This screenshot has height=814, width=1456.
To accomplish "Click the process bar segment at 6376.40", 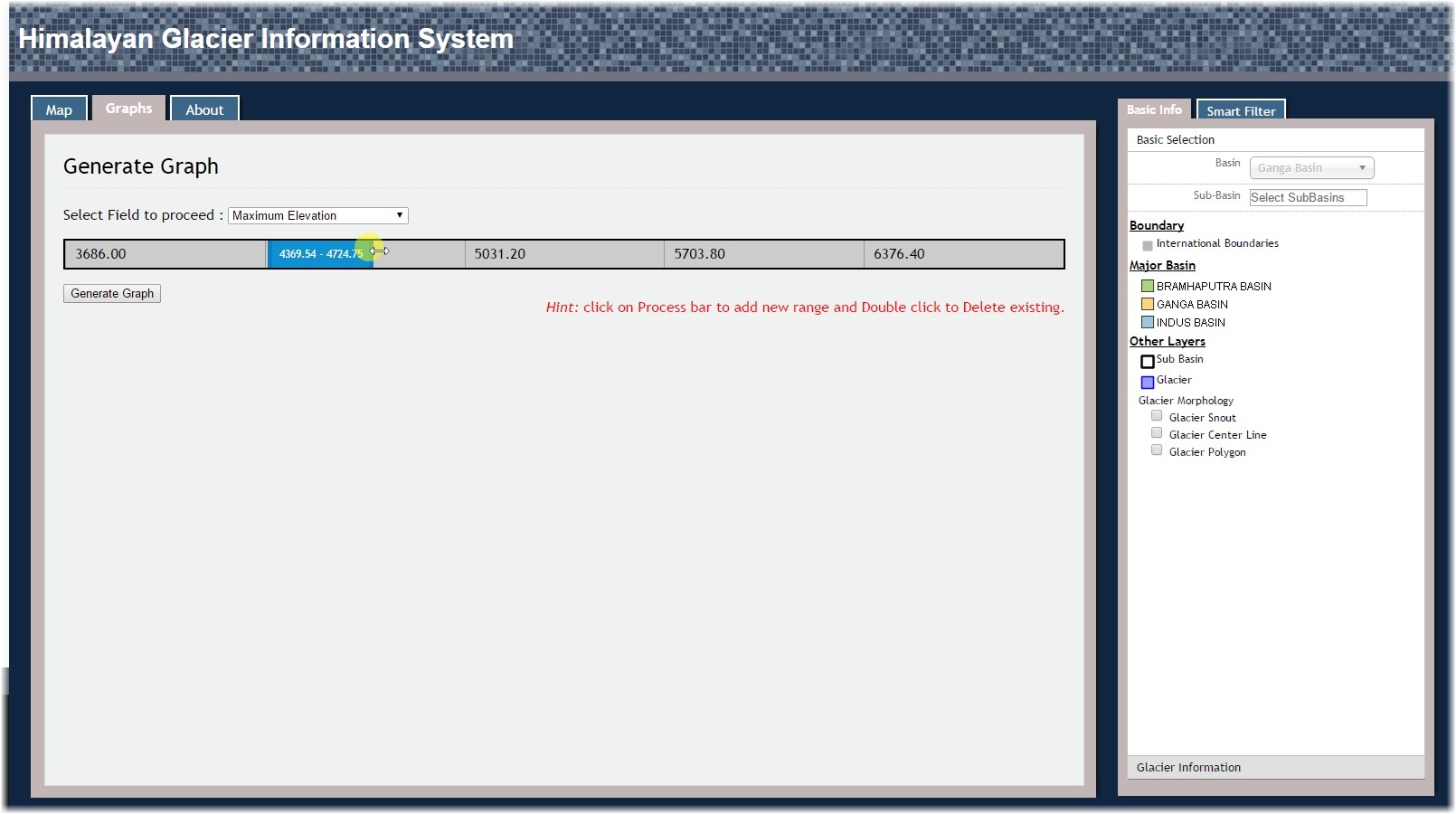I will click(963, 254).
